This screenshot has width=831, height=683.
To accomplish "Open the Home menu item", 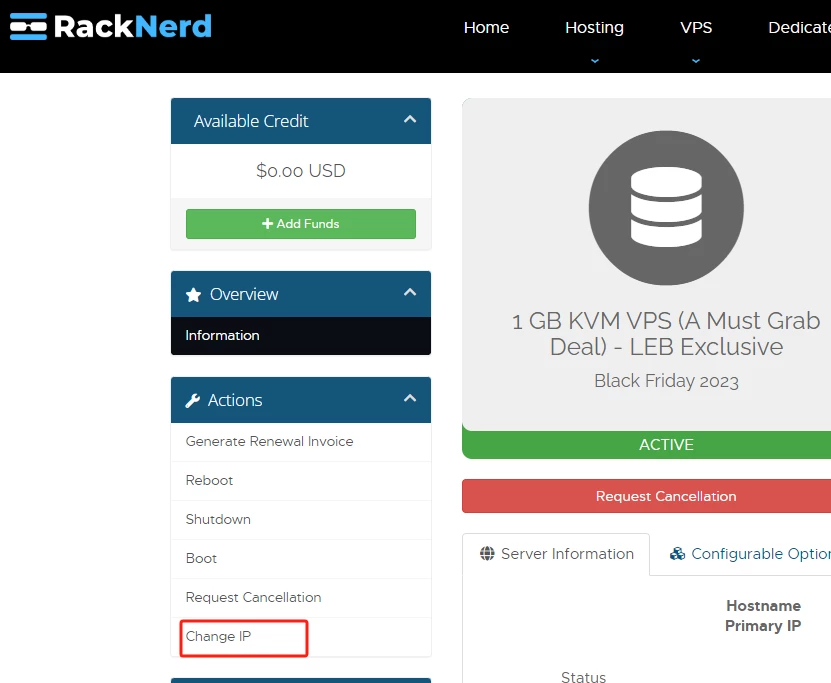I will click(x=486, y=28).
